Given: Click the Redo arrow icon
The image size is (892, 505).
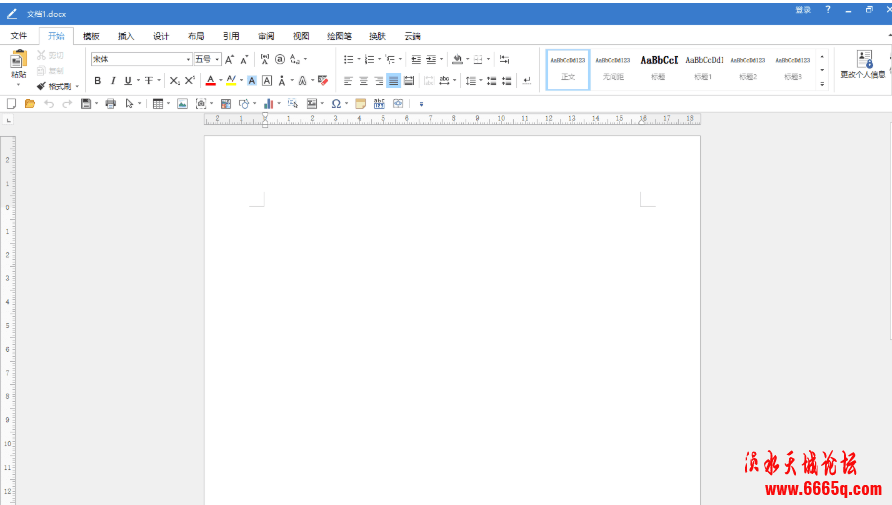Looking at the screenshot, I should click(67, 104).
